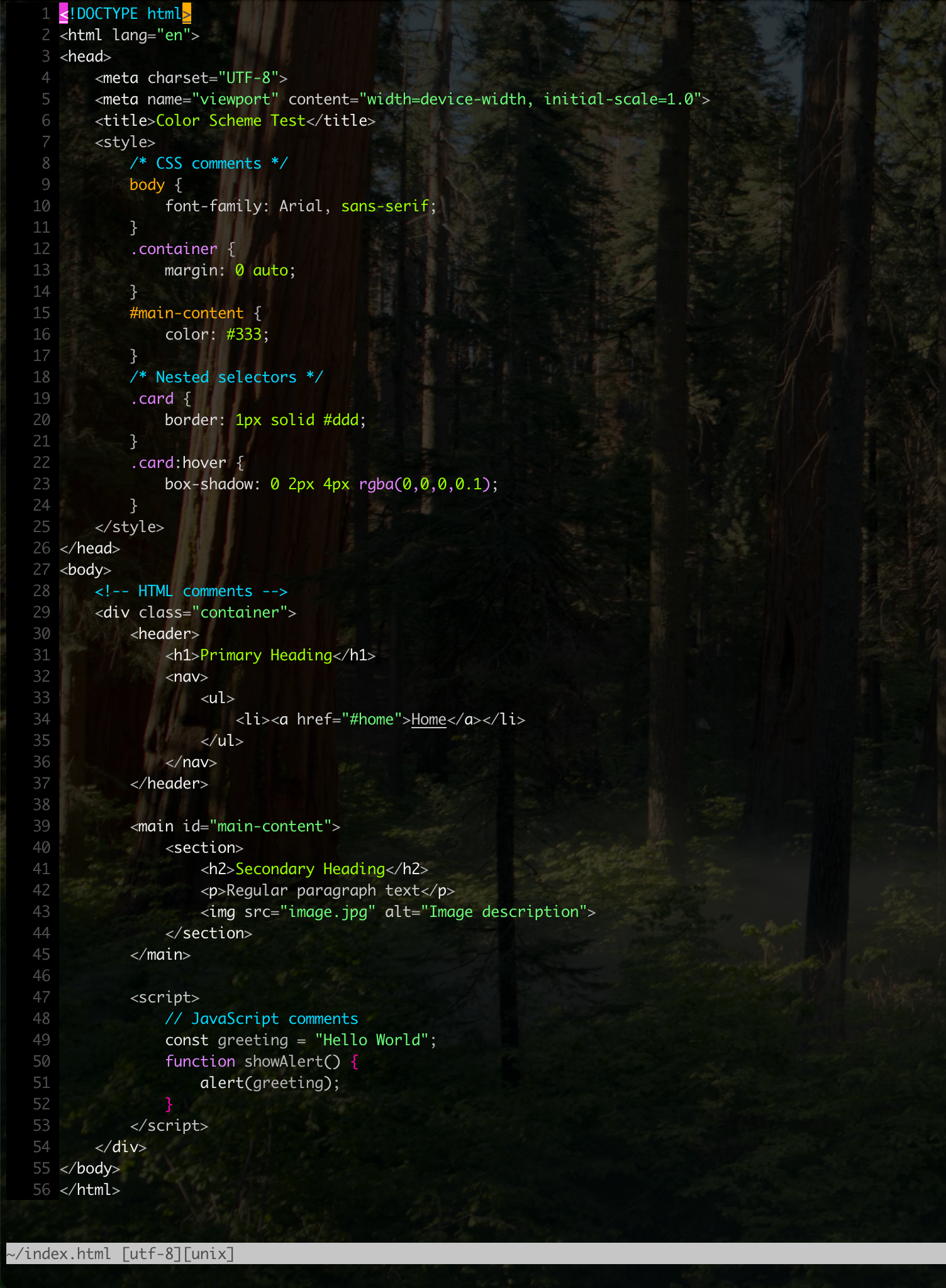
Task: Click the "image.jpg" src value
Action: (x=328, y=911)
